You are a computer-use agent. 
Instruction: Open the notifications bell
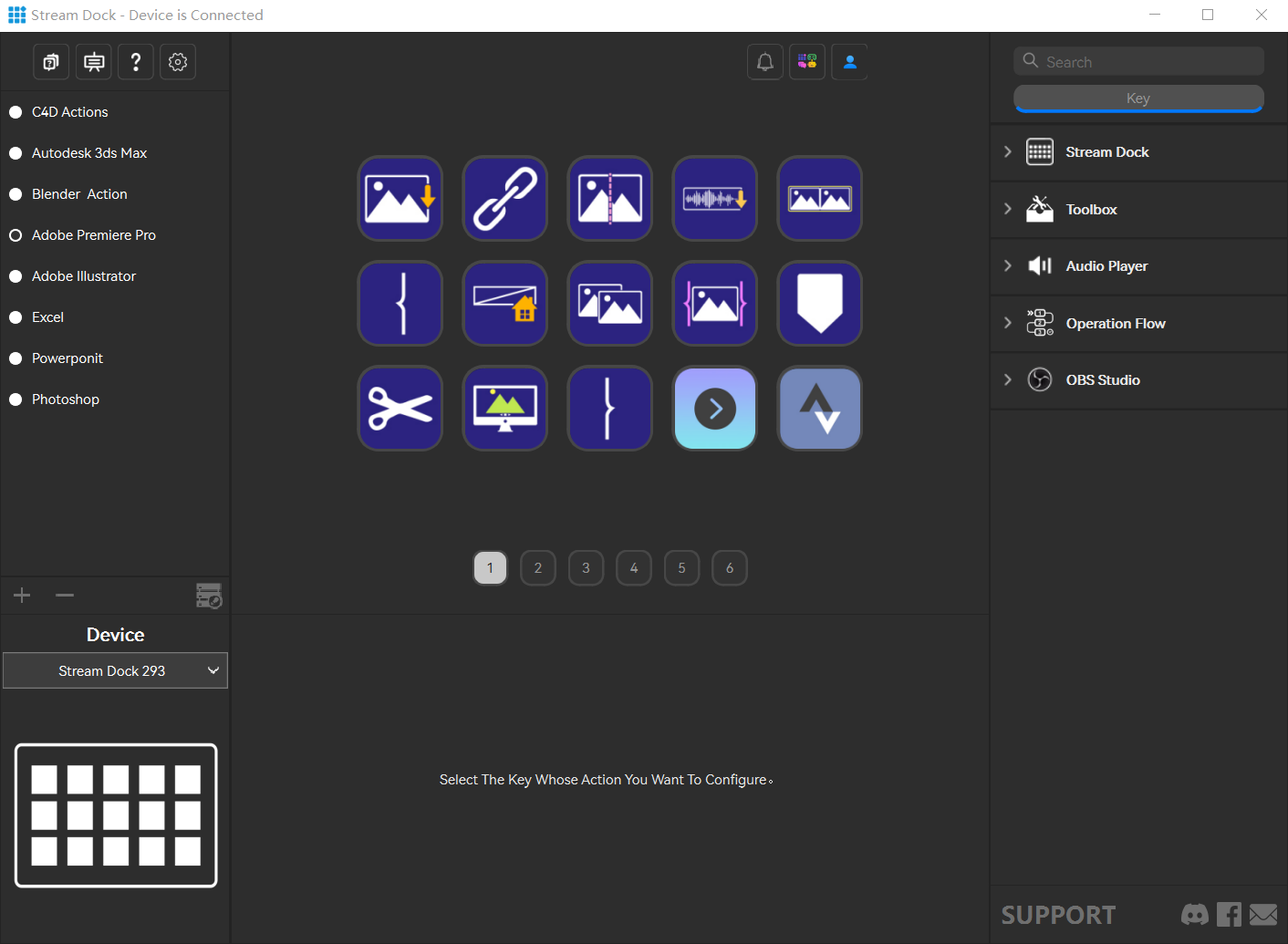click(x=765, y=62)
